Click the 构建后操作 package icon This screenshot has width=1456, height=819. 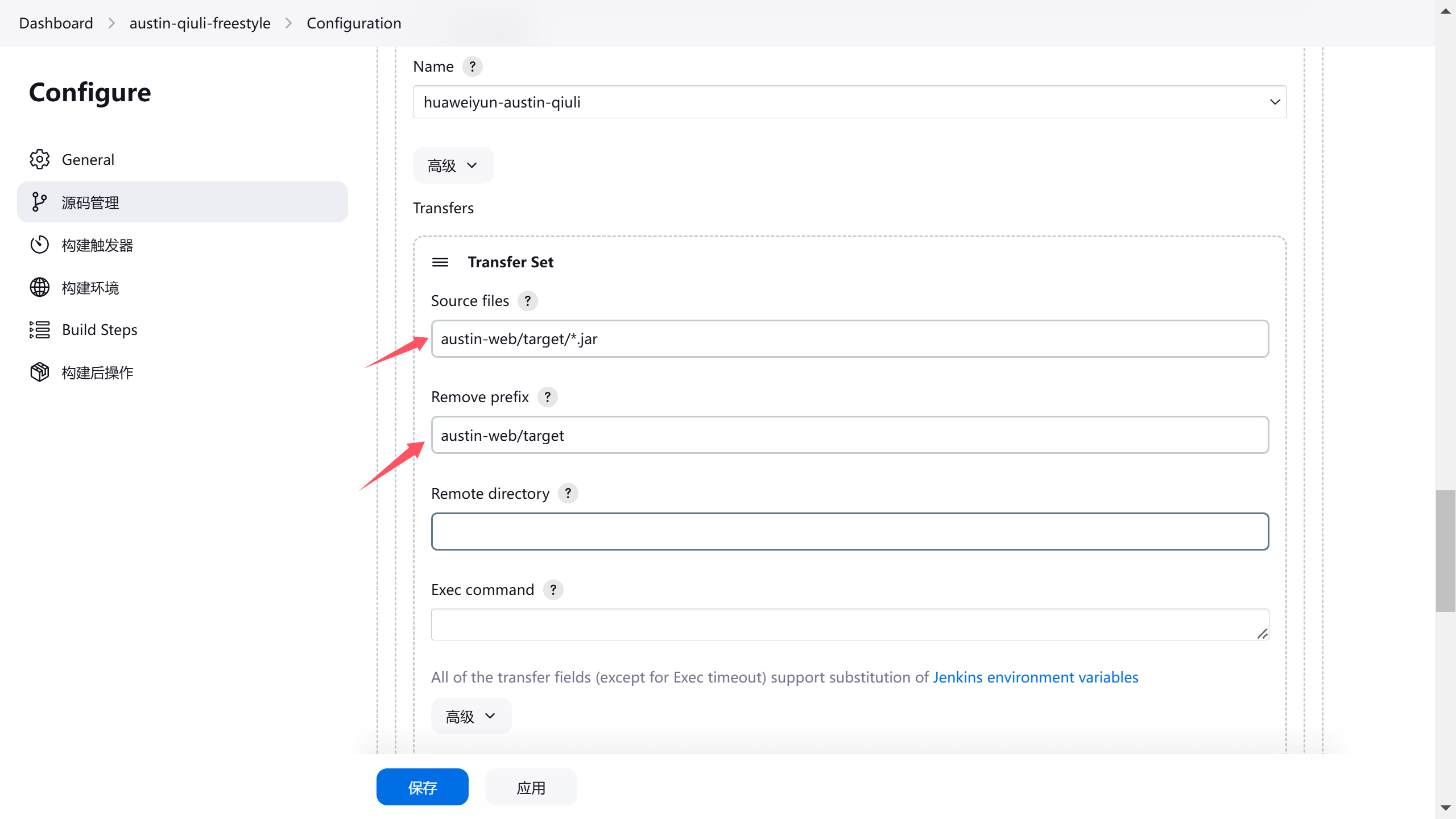(39, 373)
